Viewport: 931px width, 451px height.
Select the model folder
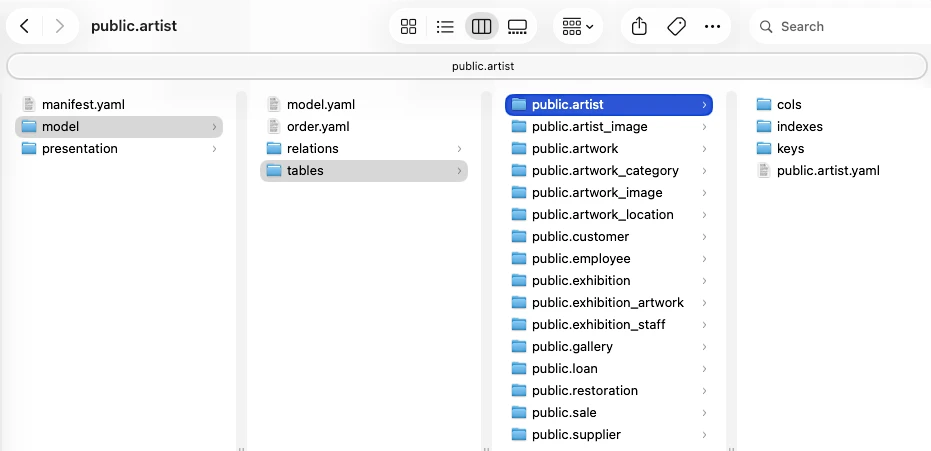(119, 126)
